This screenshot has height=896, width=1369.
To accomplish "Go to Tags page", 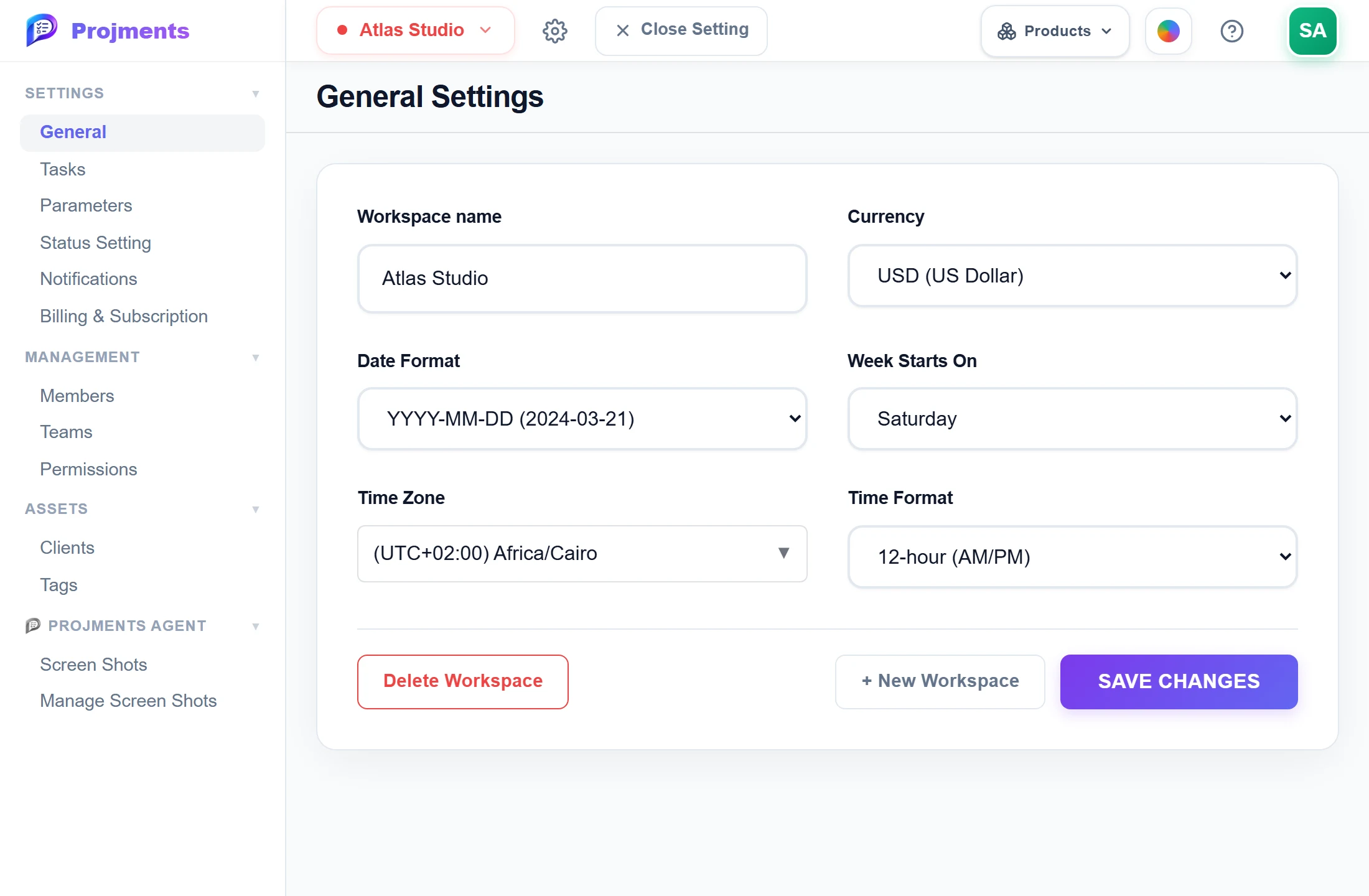I will 58,585.
